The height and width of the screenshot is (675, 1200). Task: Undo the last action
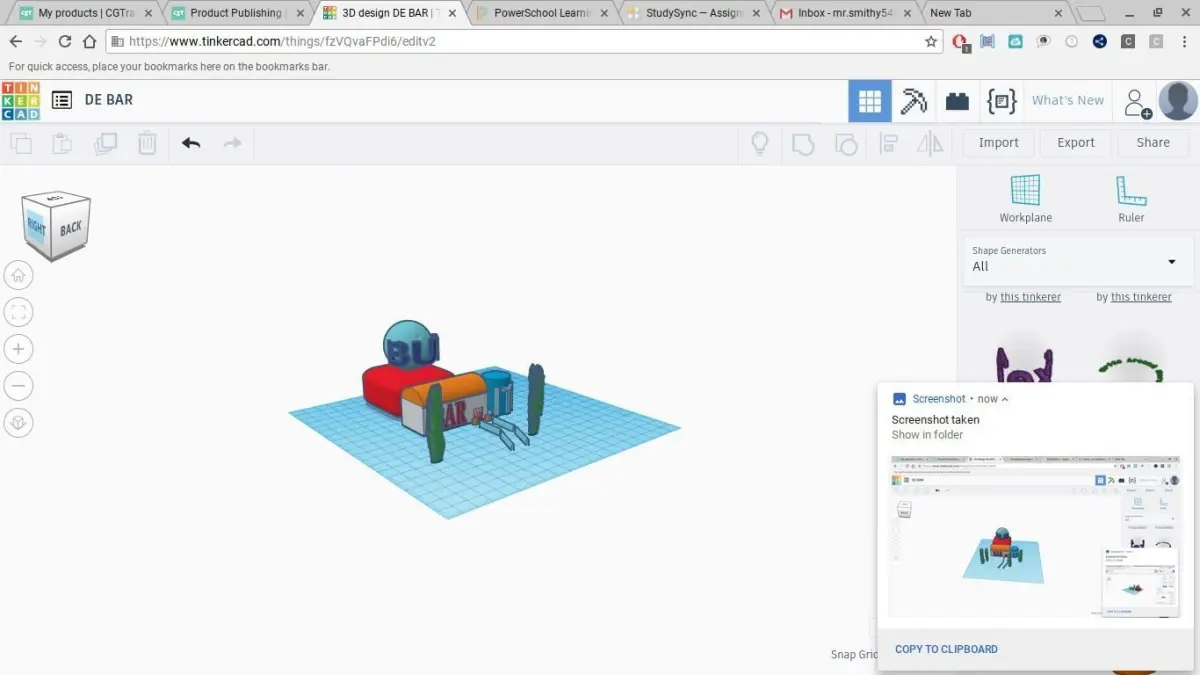(191, 143)
